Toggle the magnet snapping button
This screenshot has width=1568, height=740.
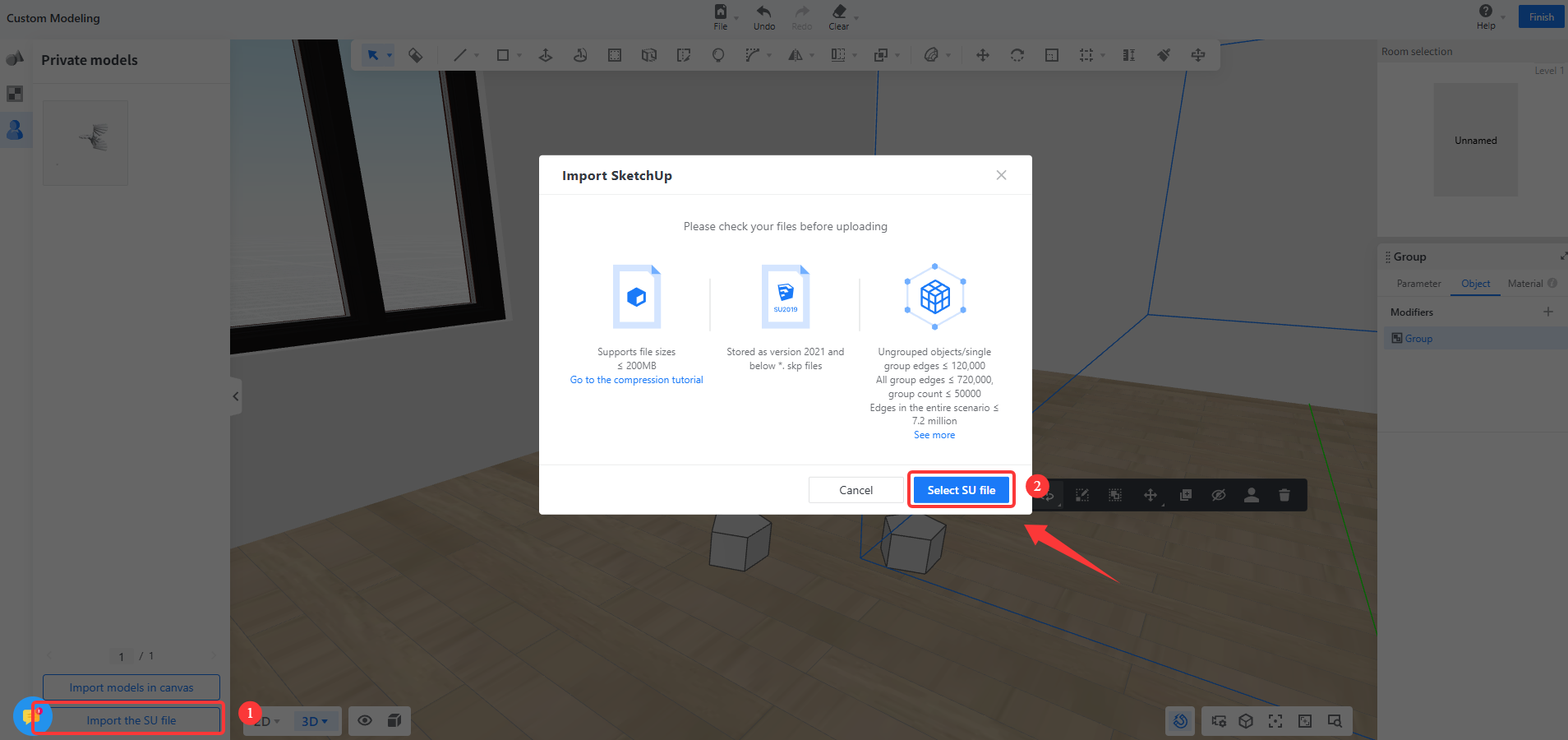click(1181, 721)
